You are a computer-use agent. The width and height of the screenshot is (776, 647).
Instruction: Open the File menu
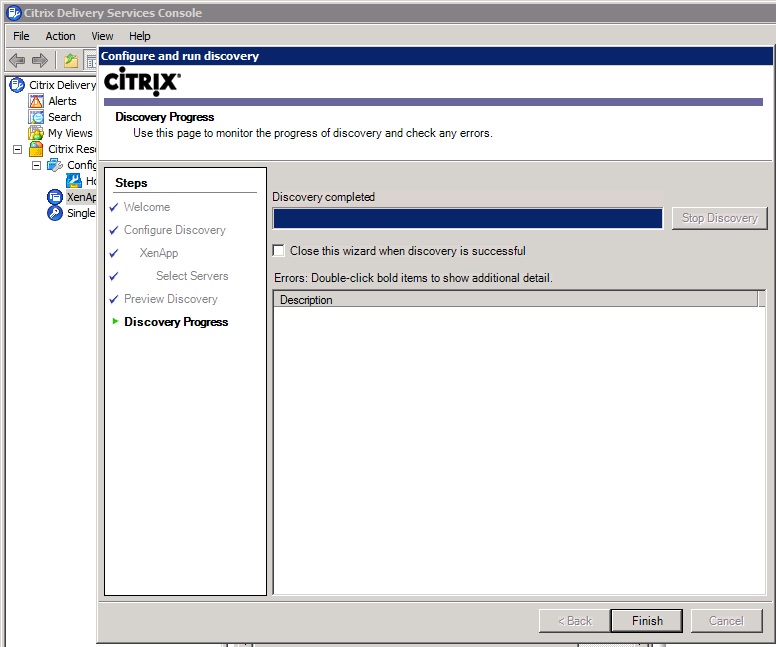coord(21,36)
